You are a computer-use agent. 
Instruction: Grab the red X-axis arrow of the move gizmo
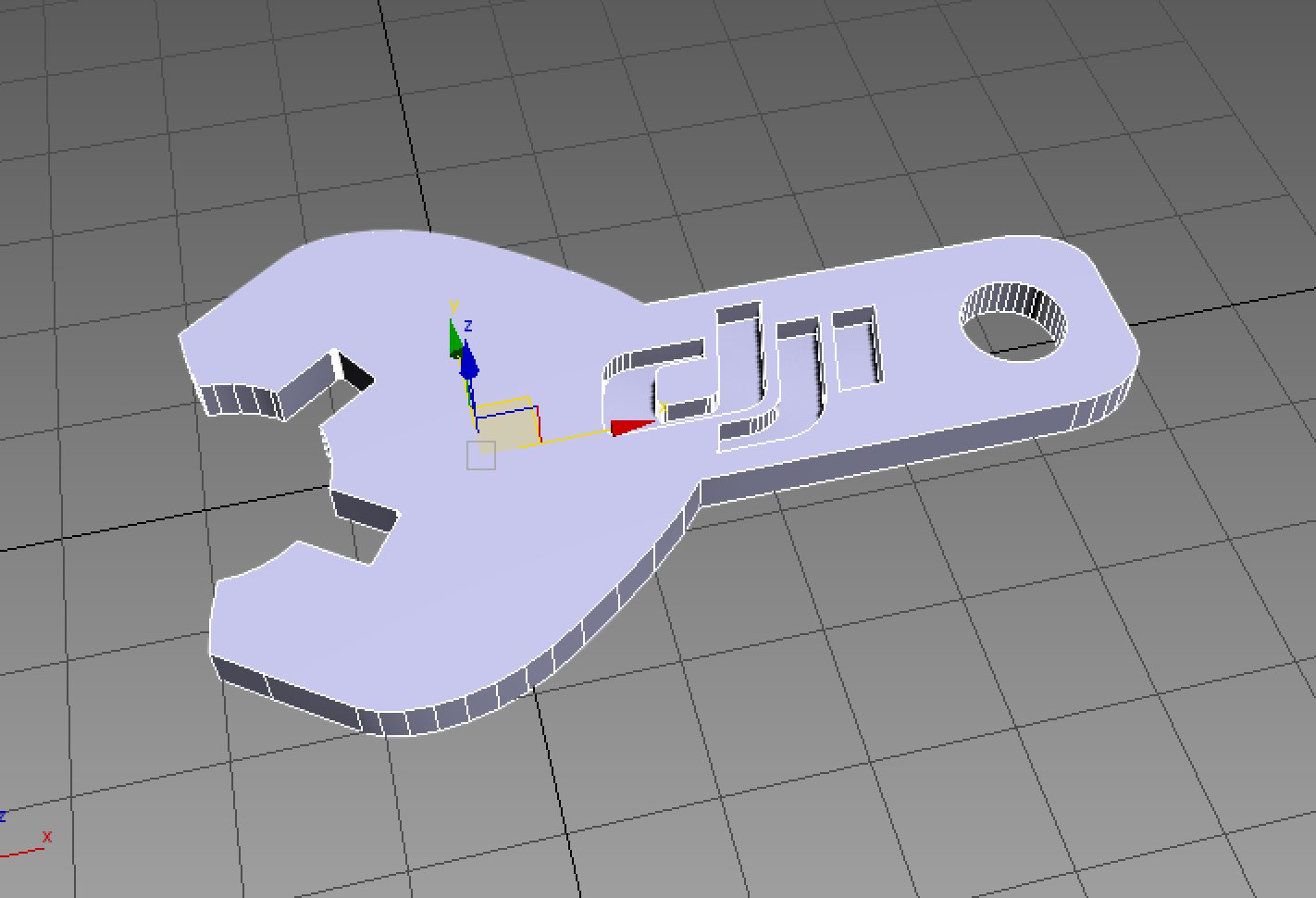pyautogui.click(x=631, y=427)
